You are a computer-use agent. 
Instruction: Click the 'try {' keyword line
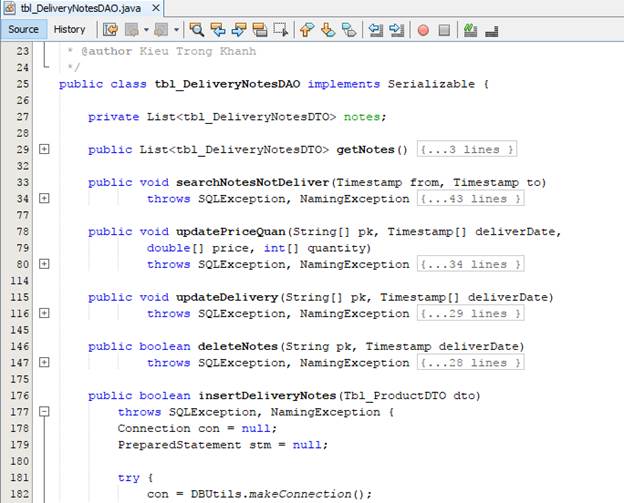point(136,478)
